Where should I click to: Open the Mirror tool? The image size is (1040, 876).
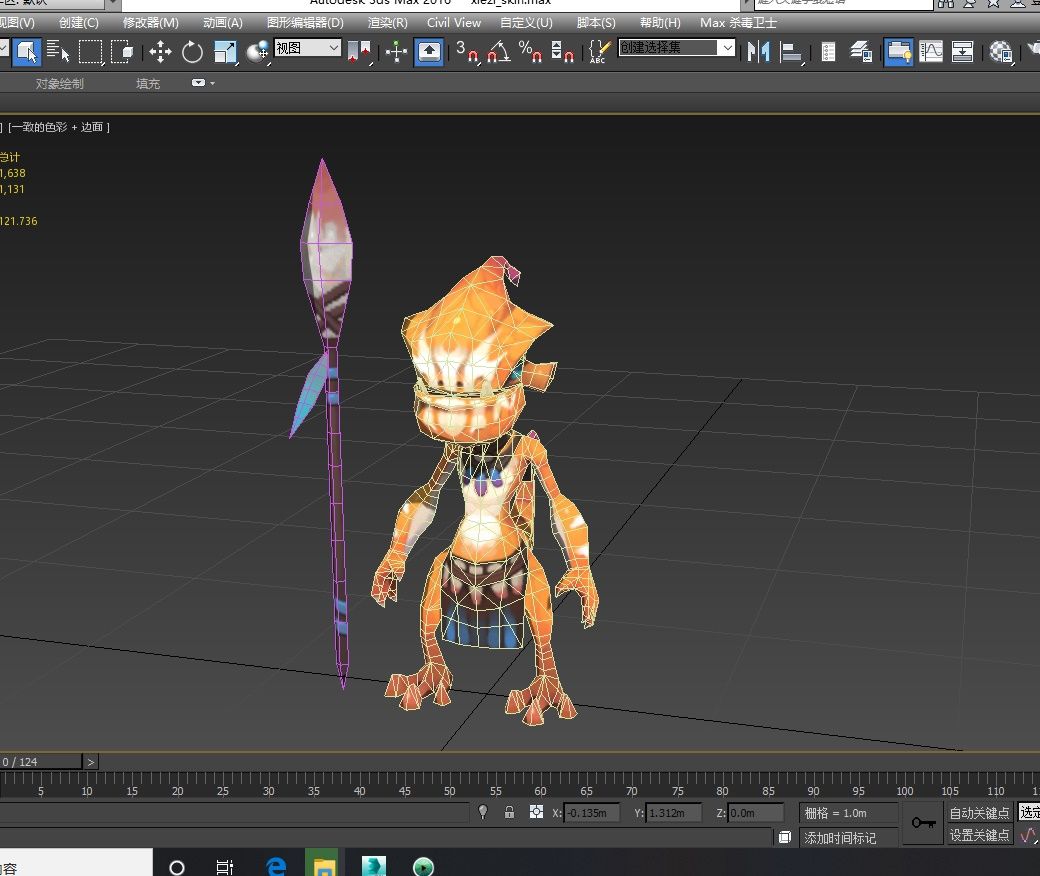coord(759,52)
